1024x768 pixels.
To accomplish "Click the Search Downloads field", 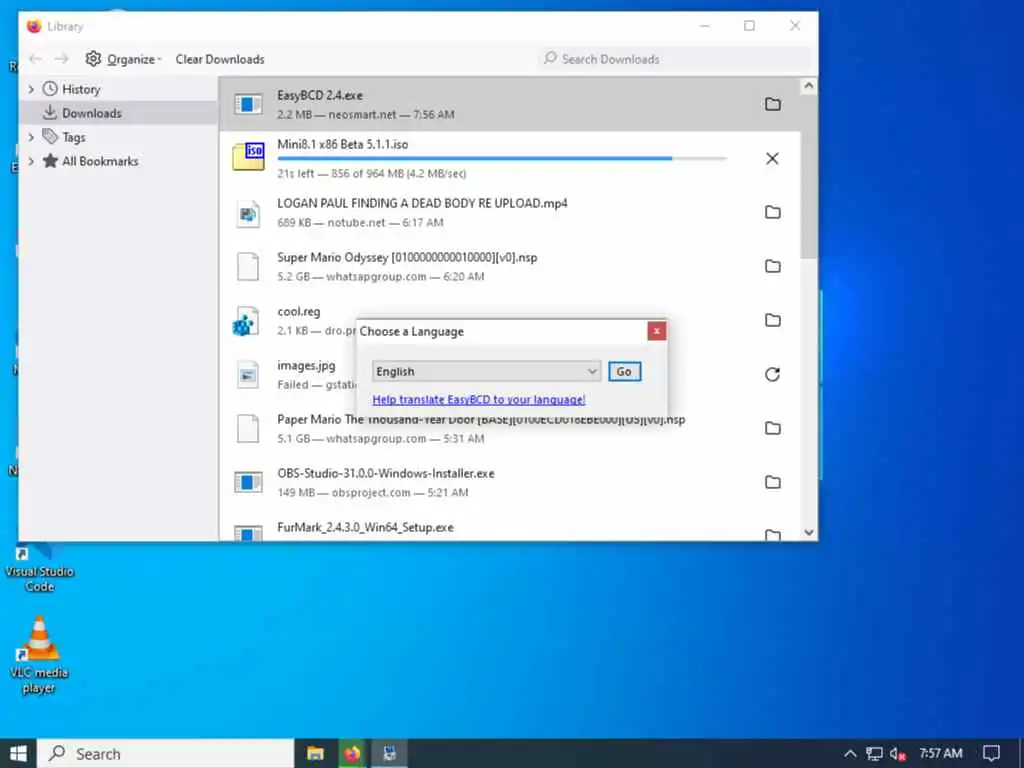I will (x=674, y=59).
